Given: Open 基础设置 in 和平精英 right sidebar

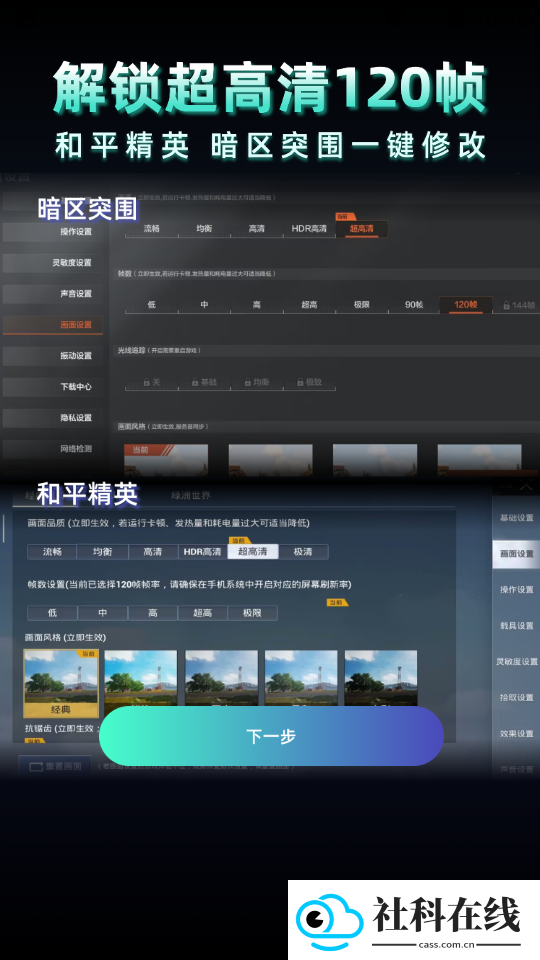Looking at the screenshot, I should tap(516, 518).
